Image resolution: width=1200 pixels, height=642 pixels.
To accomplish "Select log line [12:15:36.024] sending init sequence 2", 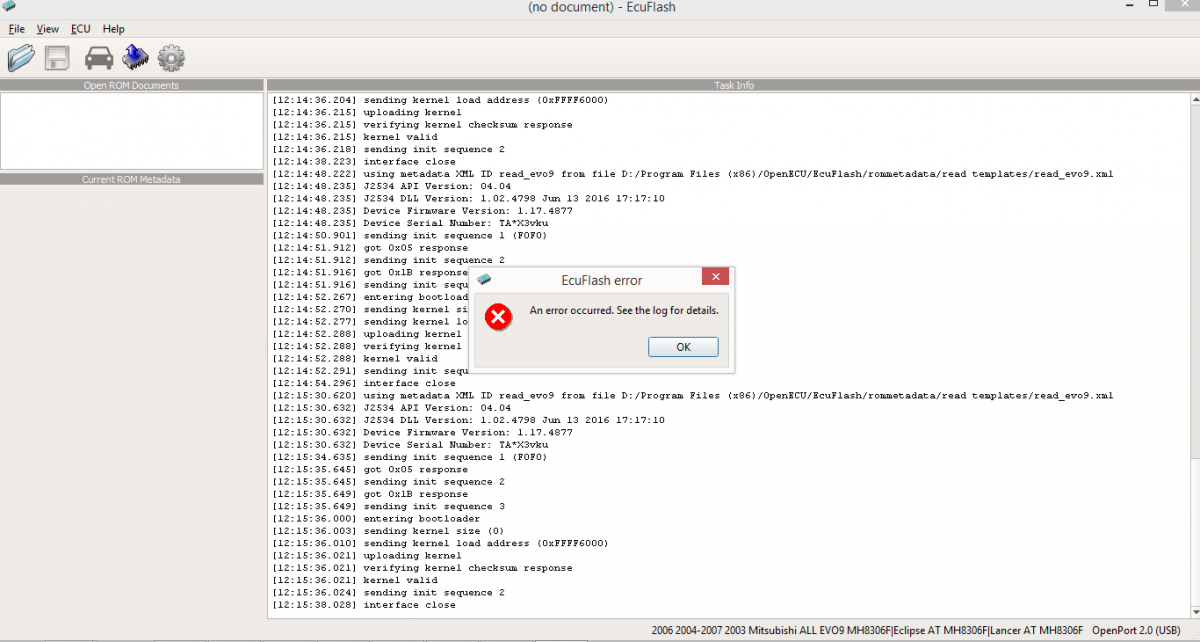I will coord(388,592).
